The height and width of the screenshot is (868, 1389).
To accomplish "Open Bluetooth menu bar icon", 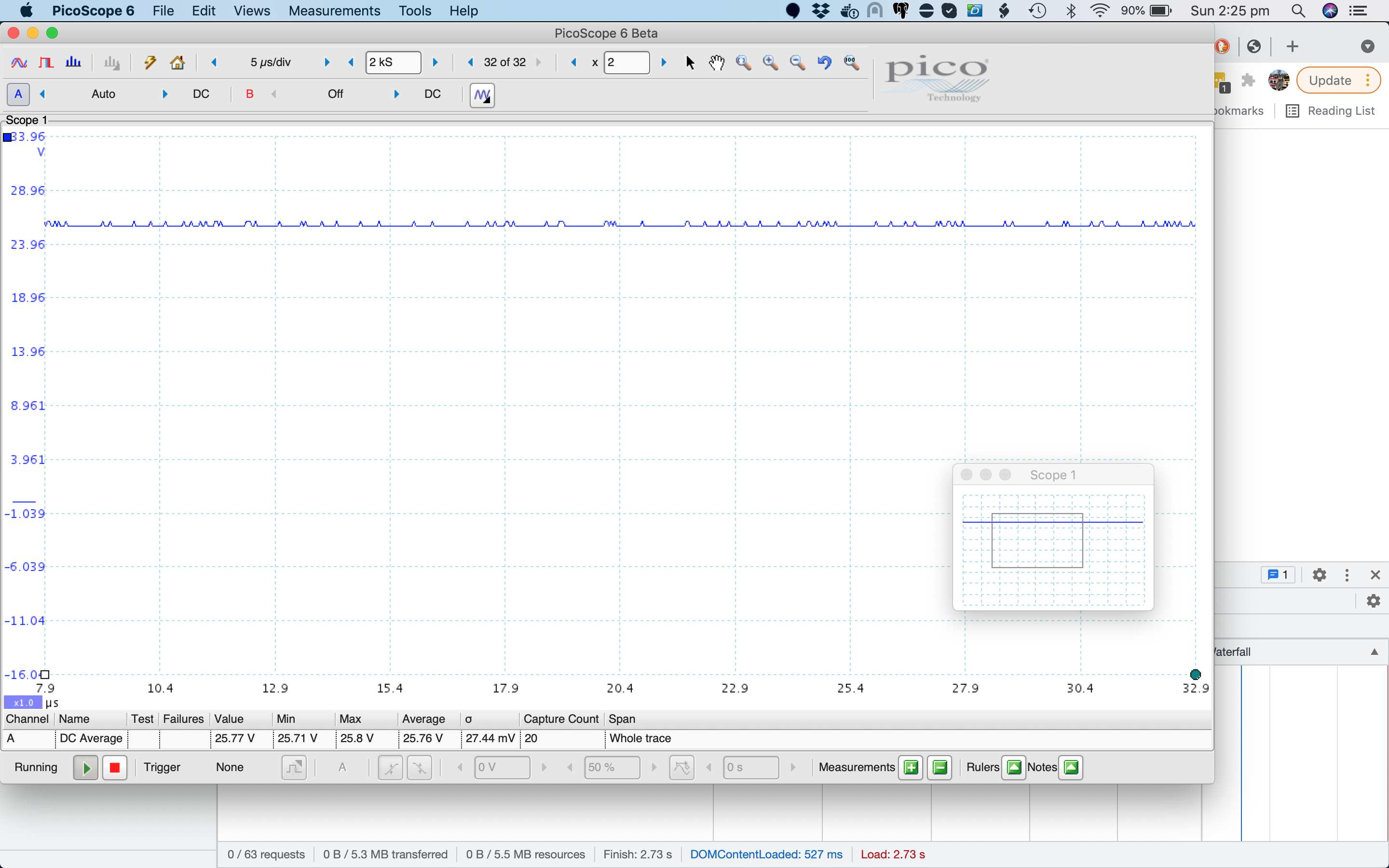I will coord(1071,11).
